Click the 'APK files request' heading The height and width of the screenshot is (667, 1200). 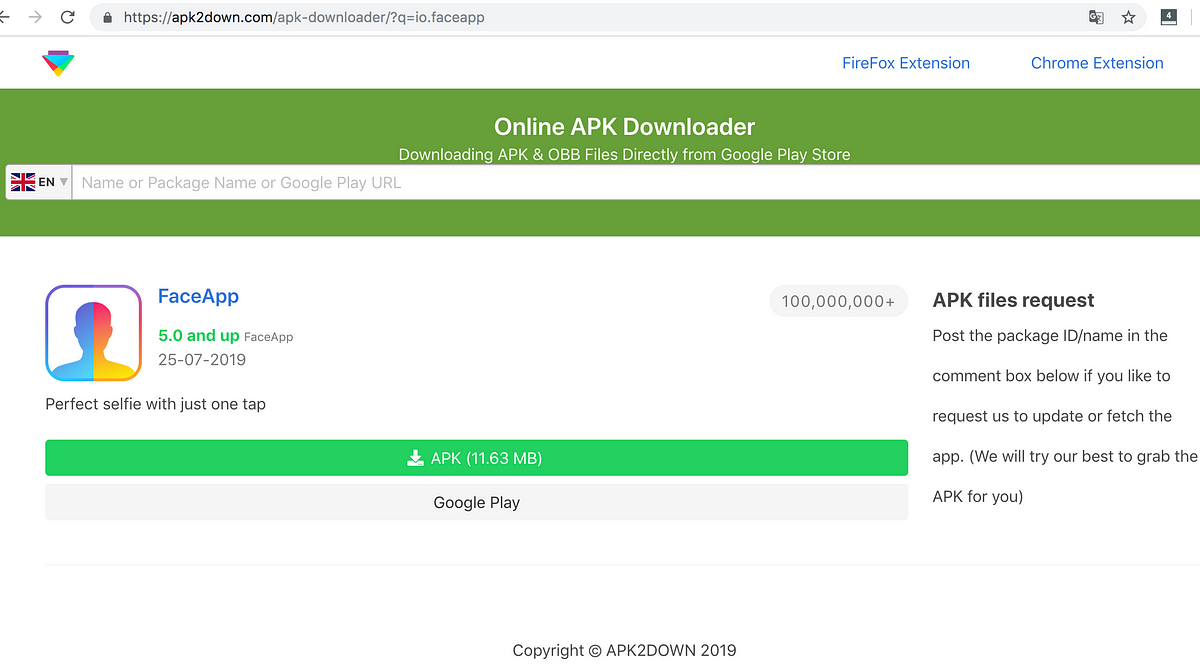pos(1013,300)
